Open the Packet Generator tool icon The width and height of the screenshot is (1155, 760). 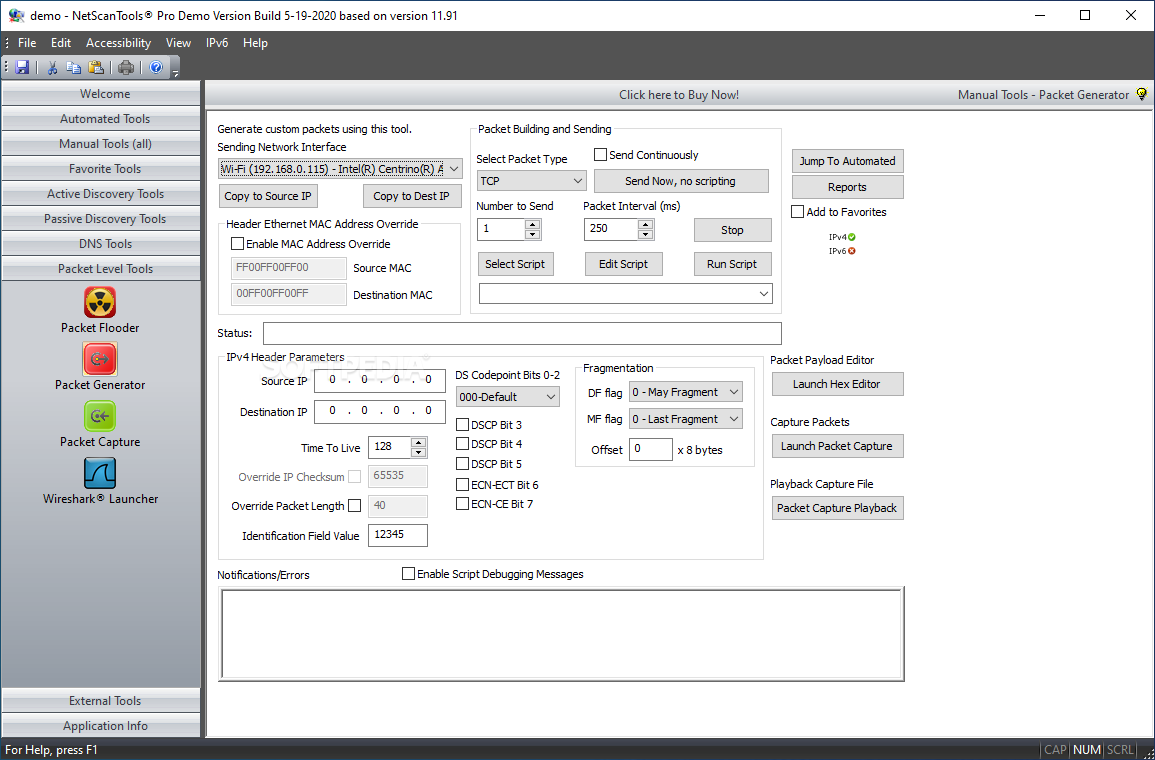[99, 359]
